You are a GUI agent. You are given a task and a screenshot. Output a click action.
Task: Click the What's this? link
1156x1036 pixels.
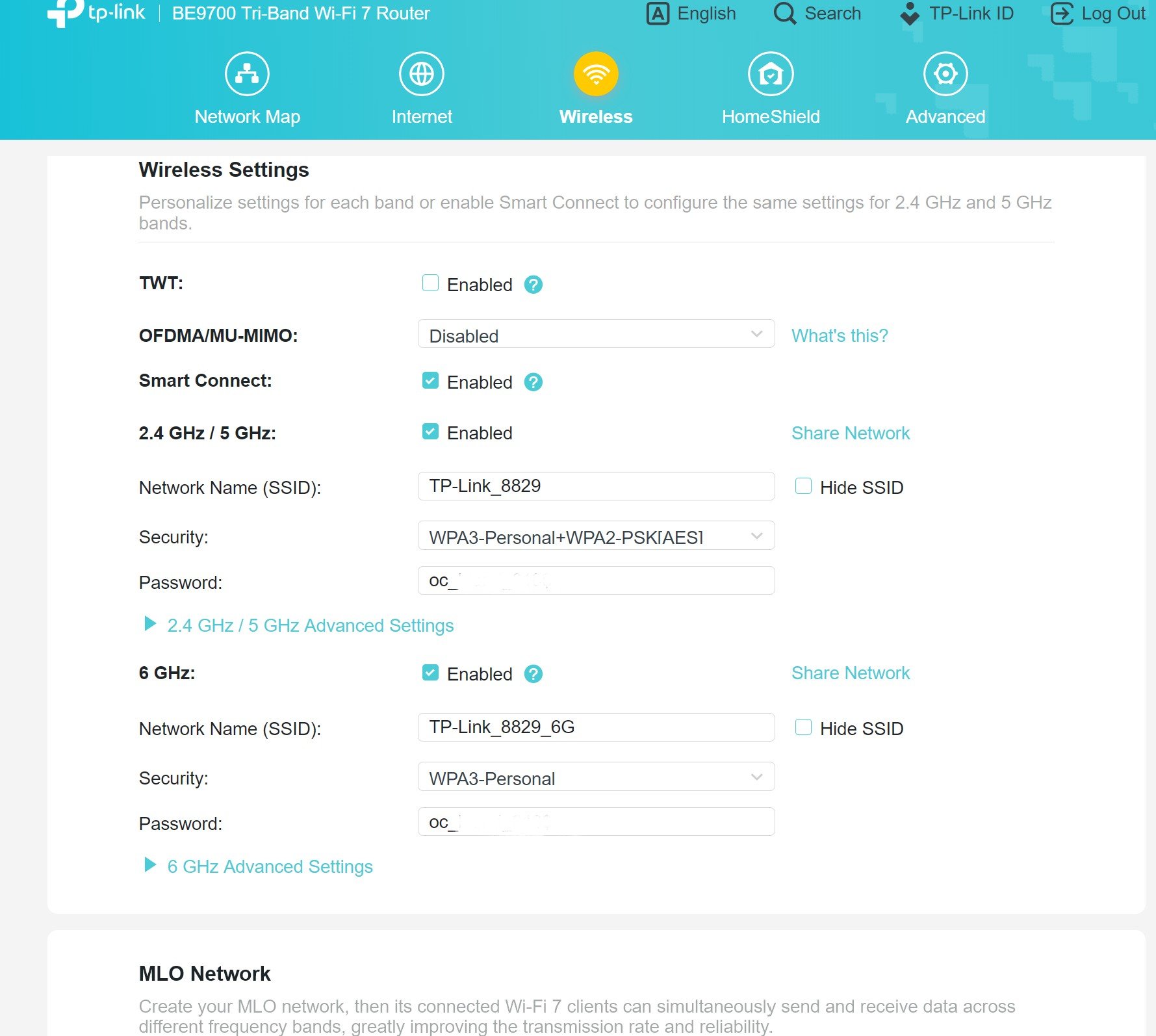pyautogui.click(x=839, y=335)
